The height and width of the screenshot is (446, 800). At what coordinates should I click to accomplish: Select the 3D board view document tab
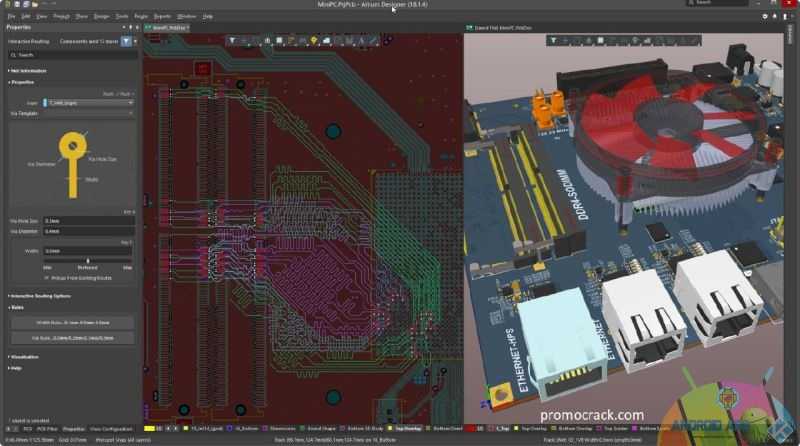[499, 28]
